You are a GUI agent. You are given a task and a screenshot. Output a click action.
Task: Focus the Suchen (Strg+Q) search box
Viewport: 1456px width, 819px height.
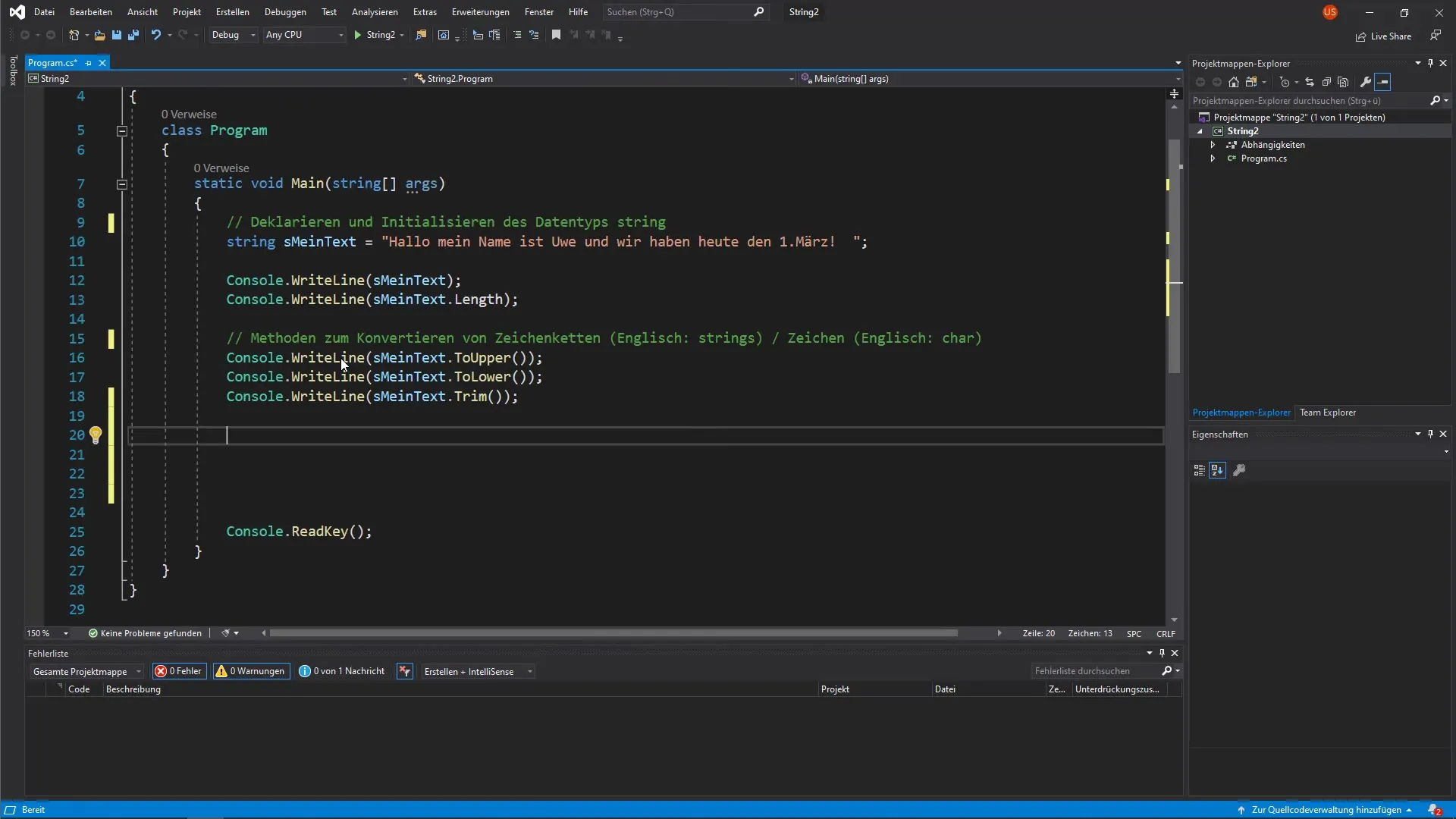[686, 12]
